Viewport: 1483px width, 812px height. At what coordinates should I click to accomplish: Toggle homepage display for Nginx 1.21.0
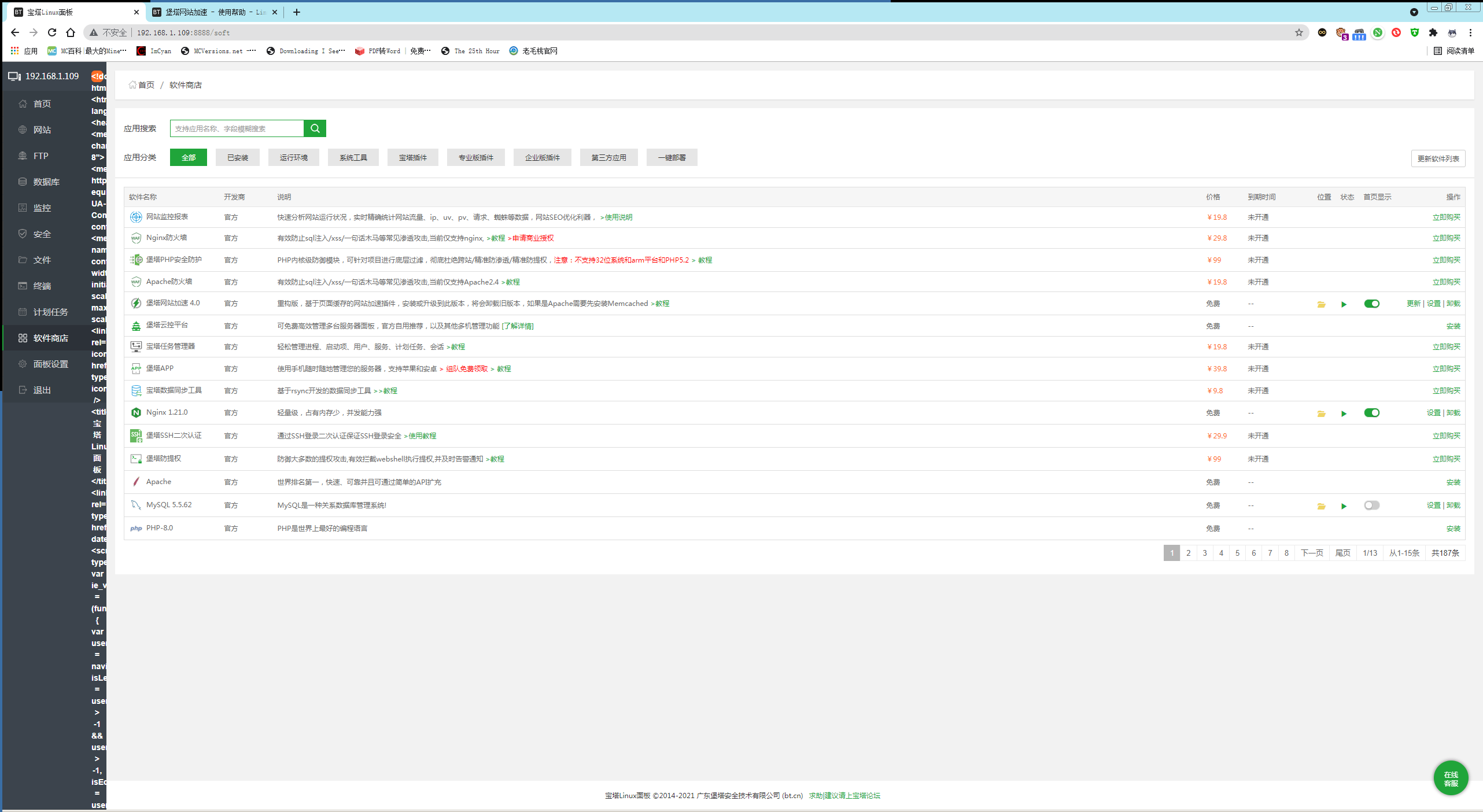(x=1371, y=413)
